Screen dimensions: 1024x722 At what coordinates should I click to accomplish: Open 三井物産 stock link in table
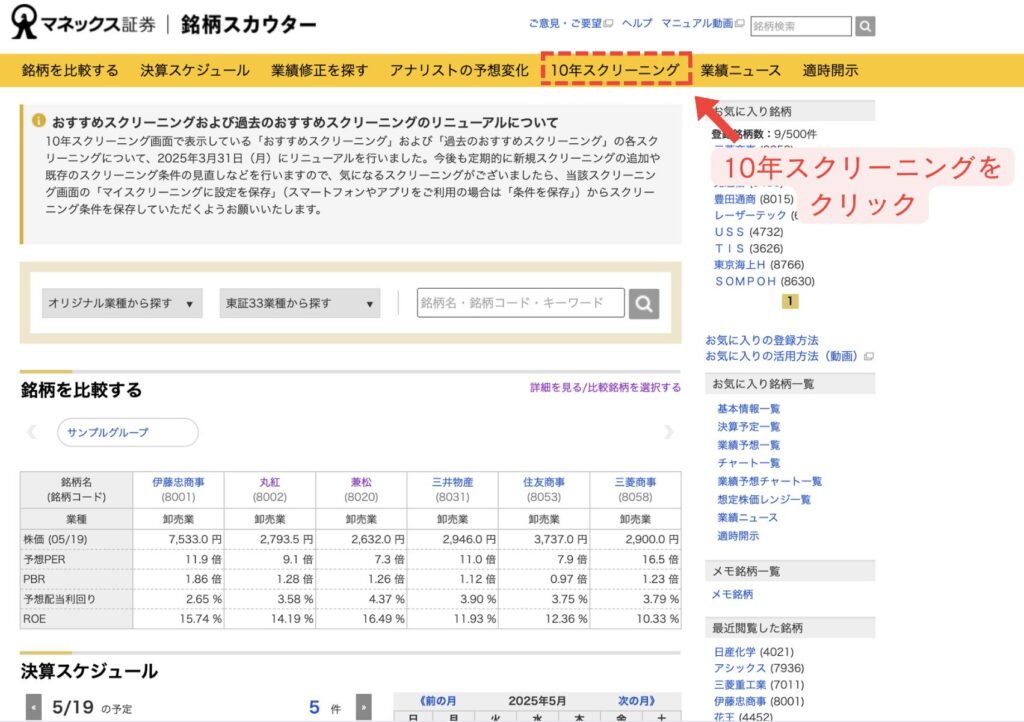[453, 482]
